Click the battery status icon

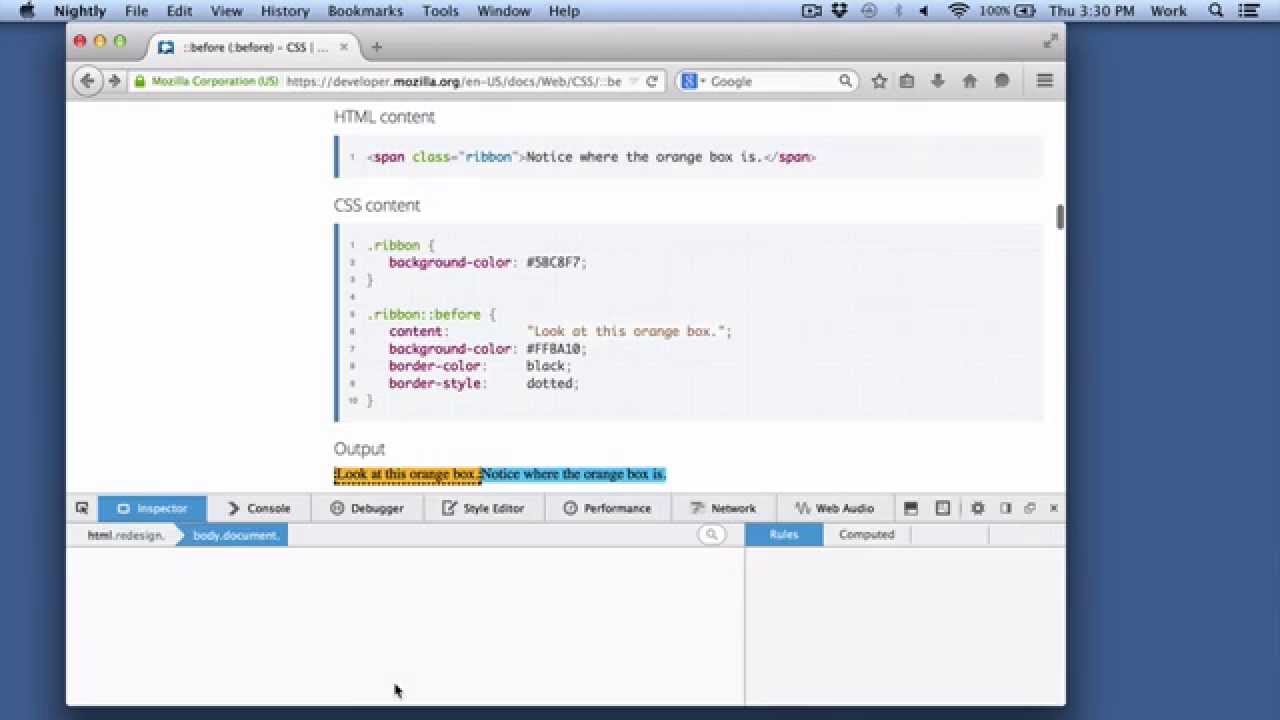click(1024, 11)
